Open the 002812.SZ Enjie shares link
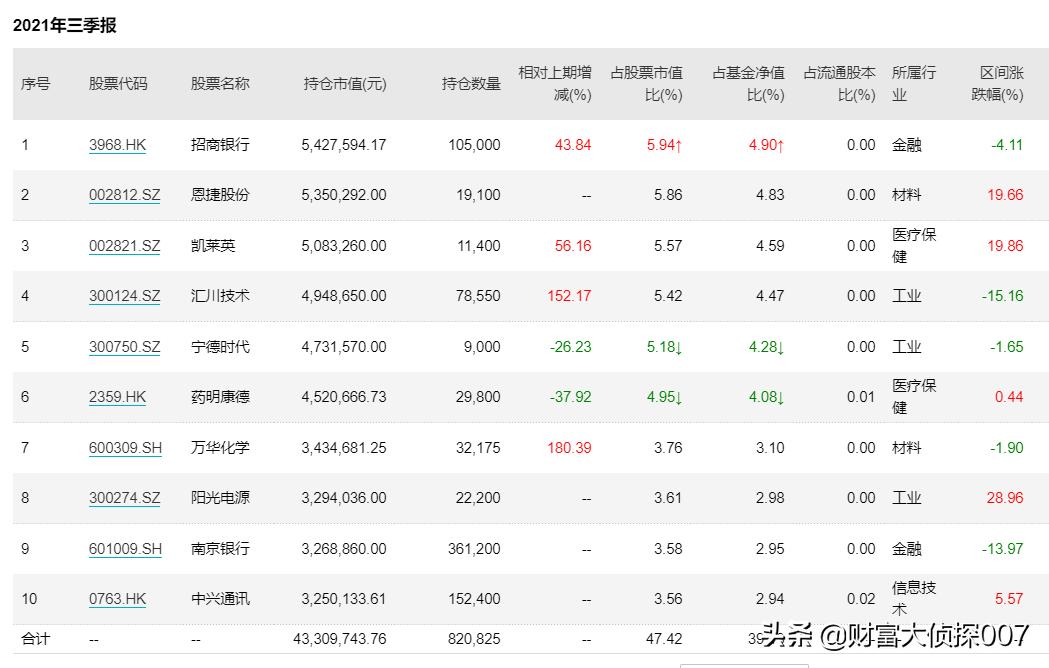 (124, 194)
